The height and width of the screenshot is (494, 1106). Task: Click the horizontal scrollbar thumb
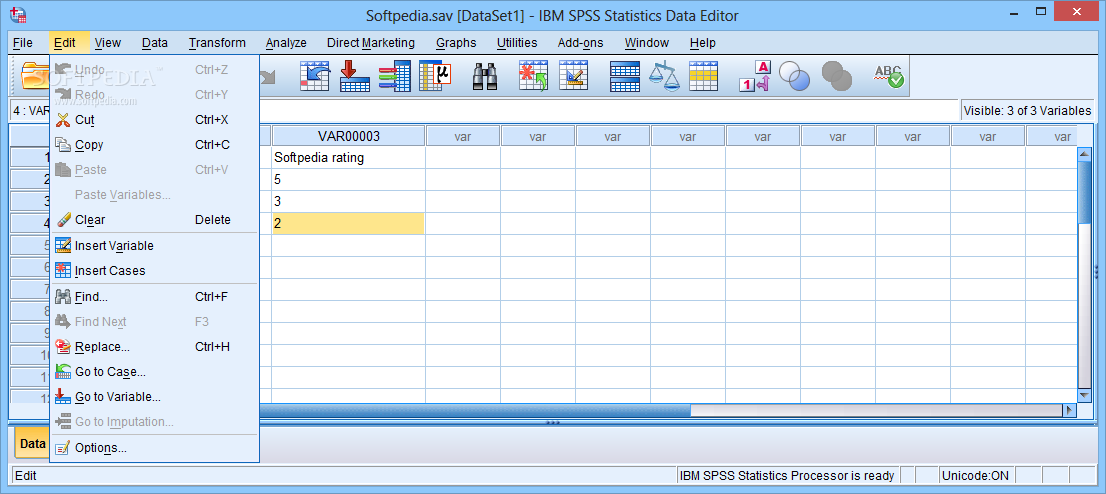click(x=475, y=410)
